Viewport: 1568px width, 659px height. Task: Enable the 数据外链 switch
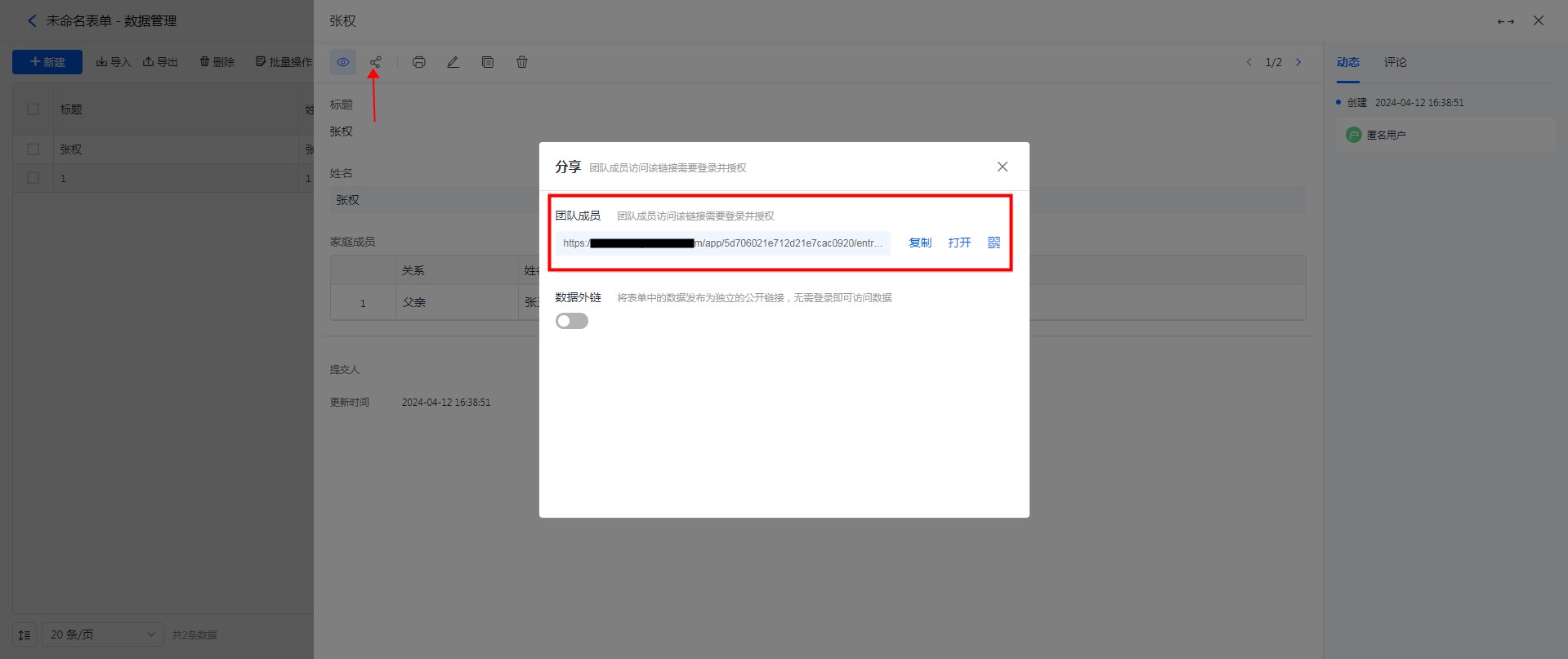pos(572,321)
